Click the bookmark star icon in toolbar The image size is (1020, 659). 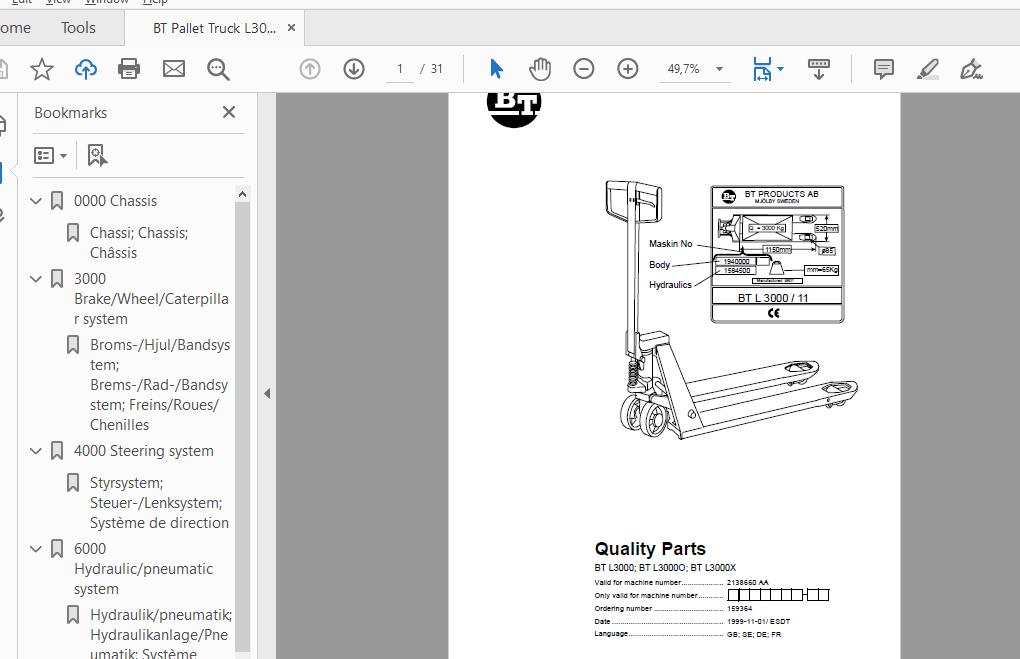click(x=41, y=69)
